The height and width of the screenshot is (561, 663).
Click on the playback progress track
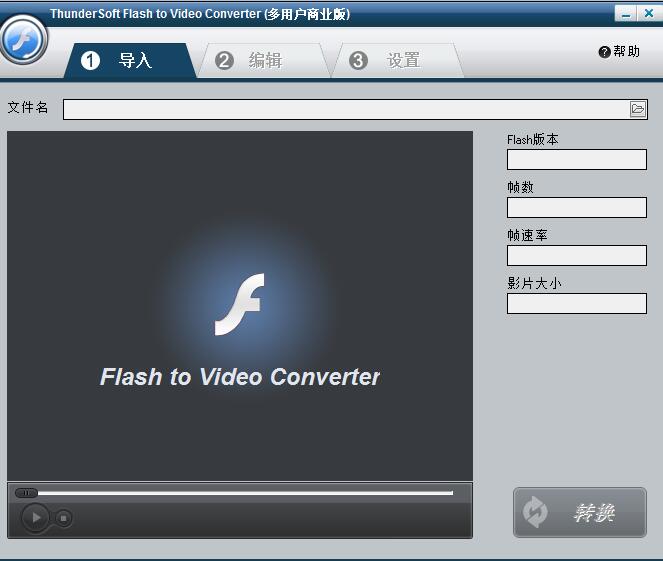(245, 493)
